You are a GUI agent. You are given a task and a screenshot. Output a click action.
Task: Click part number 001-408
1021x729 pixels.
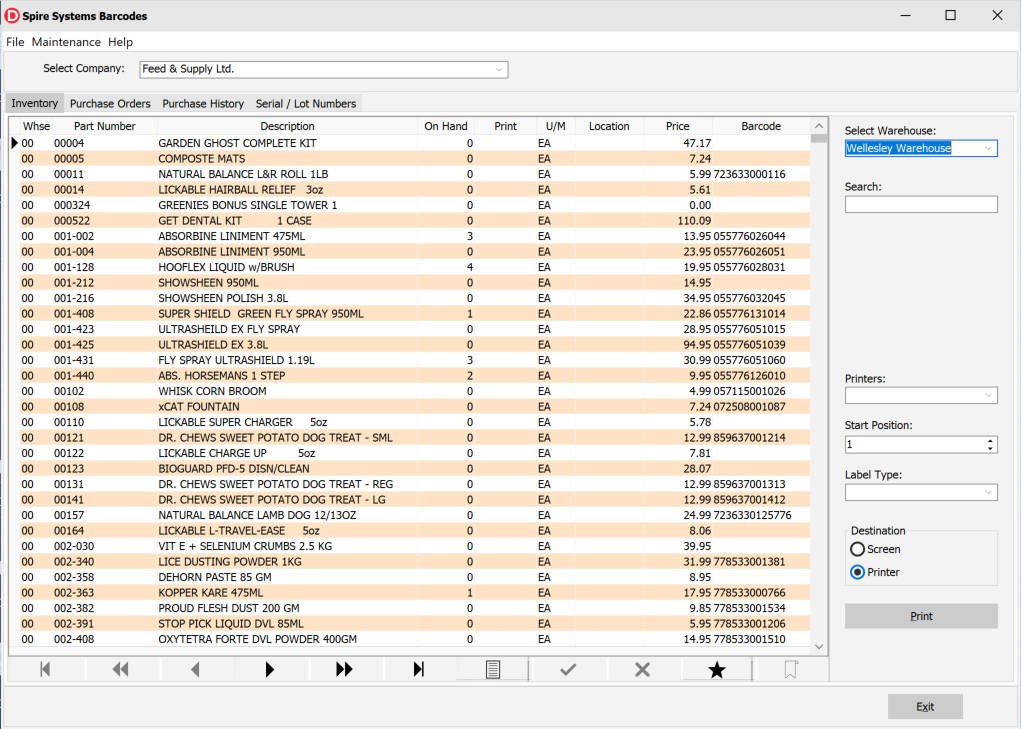[74, 314]
